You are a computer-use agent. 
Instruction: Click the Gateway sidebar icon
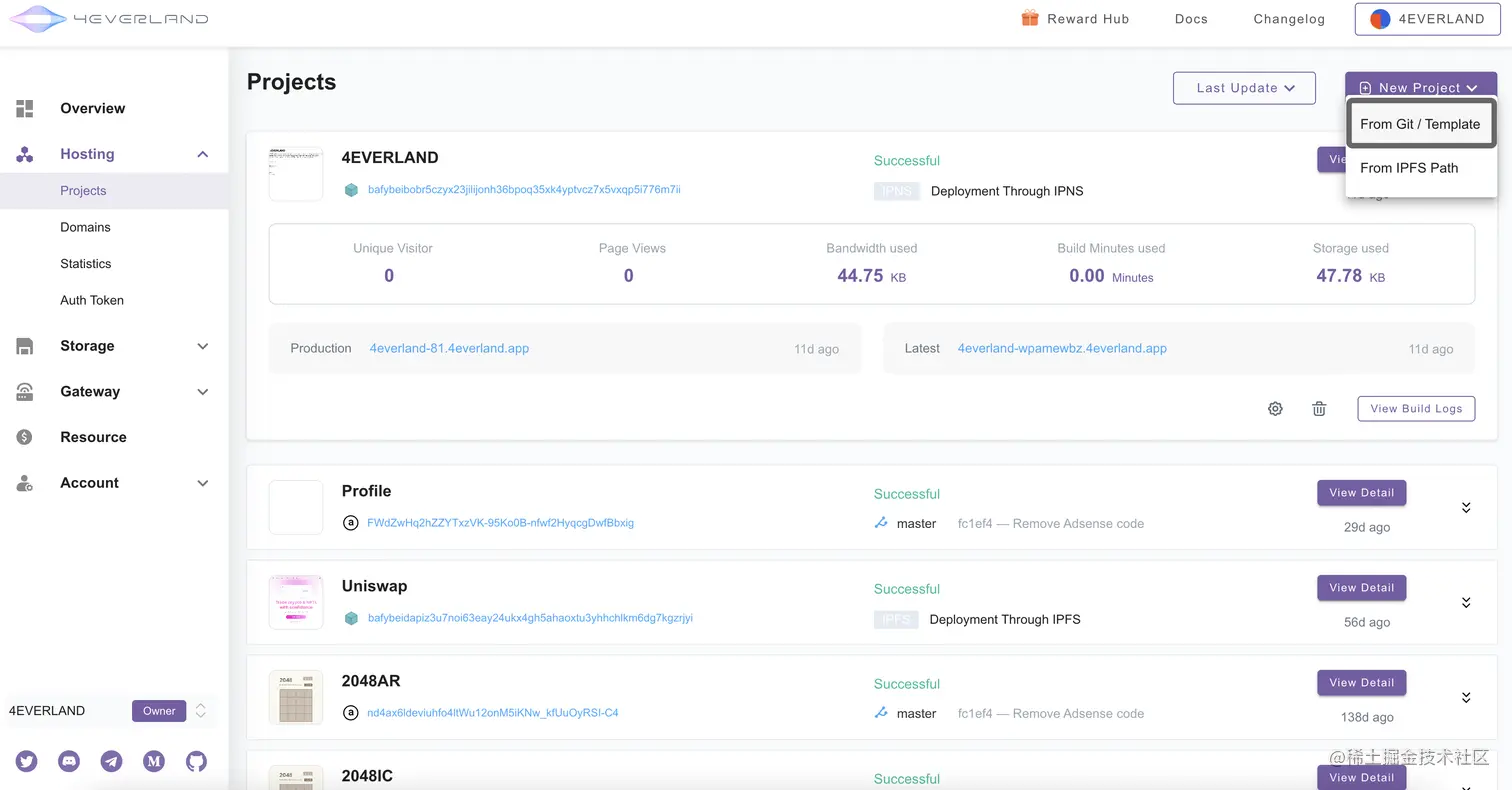pyautogui.click(x=25, y=392)
